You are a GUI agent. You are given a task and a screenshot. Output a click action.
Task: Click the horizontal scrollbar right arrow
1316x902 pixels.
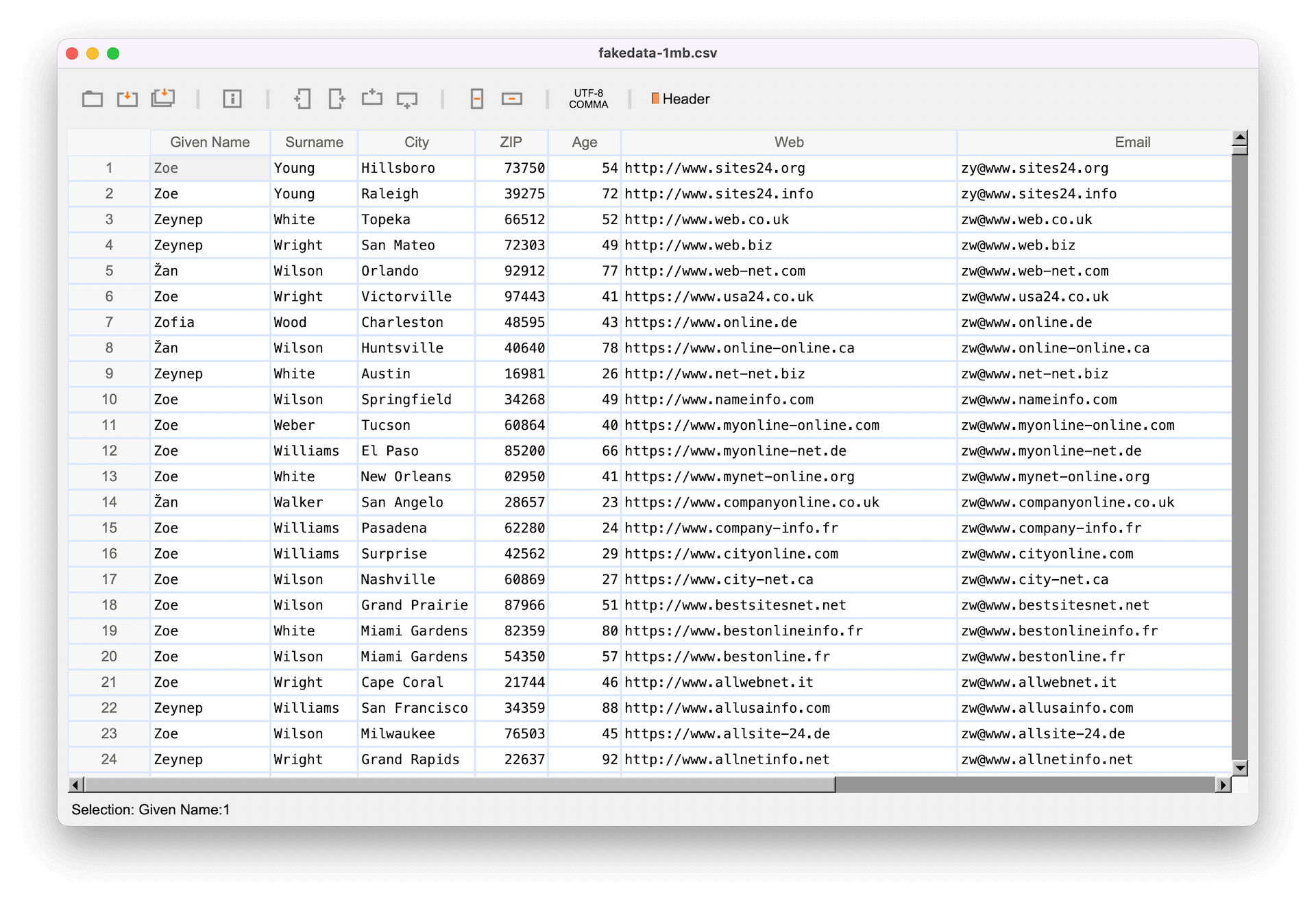click(x=1223, y=785)
